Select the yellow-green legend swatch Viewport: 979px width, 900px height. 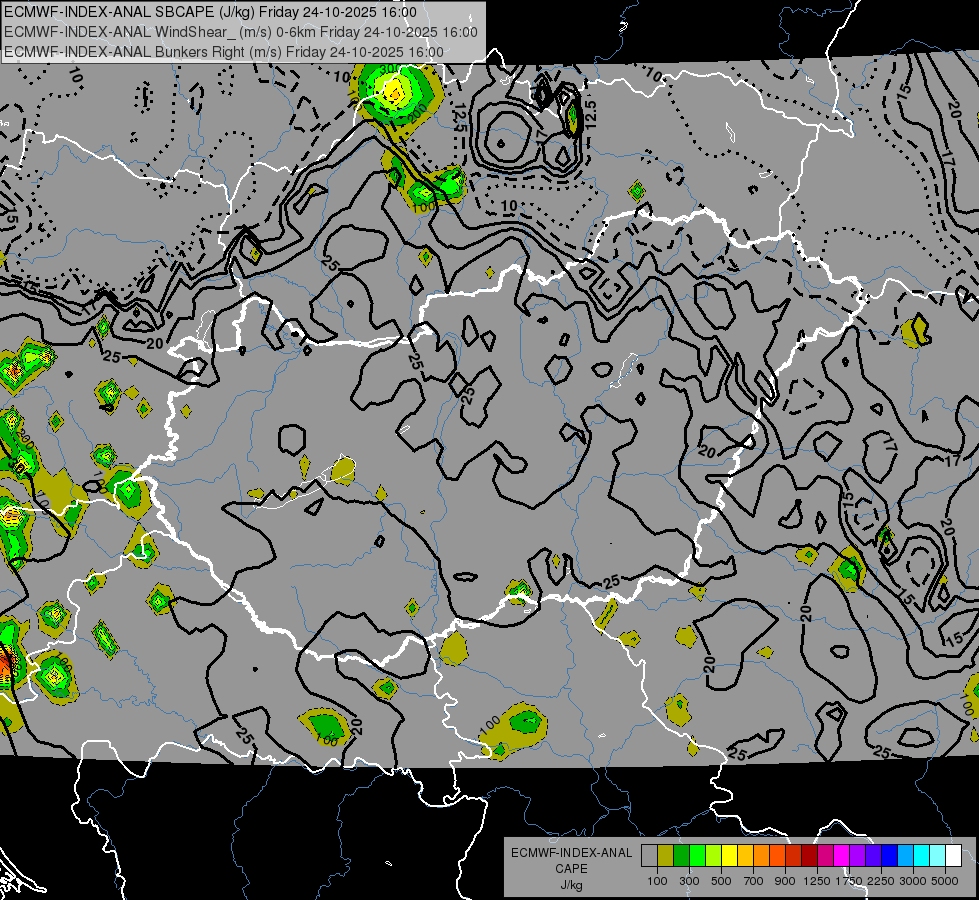click(x=714, y=856)
